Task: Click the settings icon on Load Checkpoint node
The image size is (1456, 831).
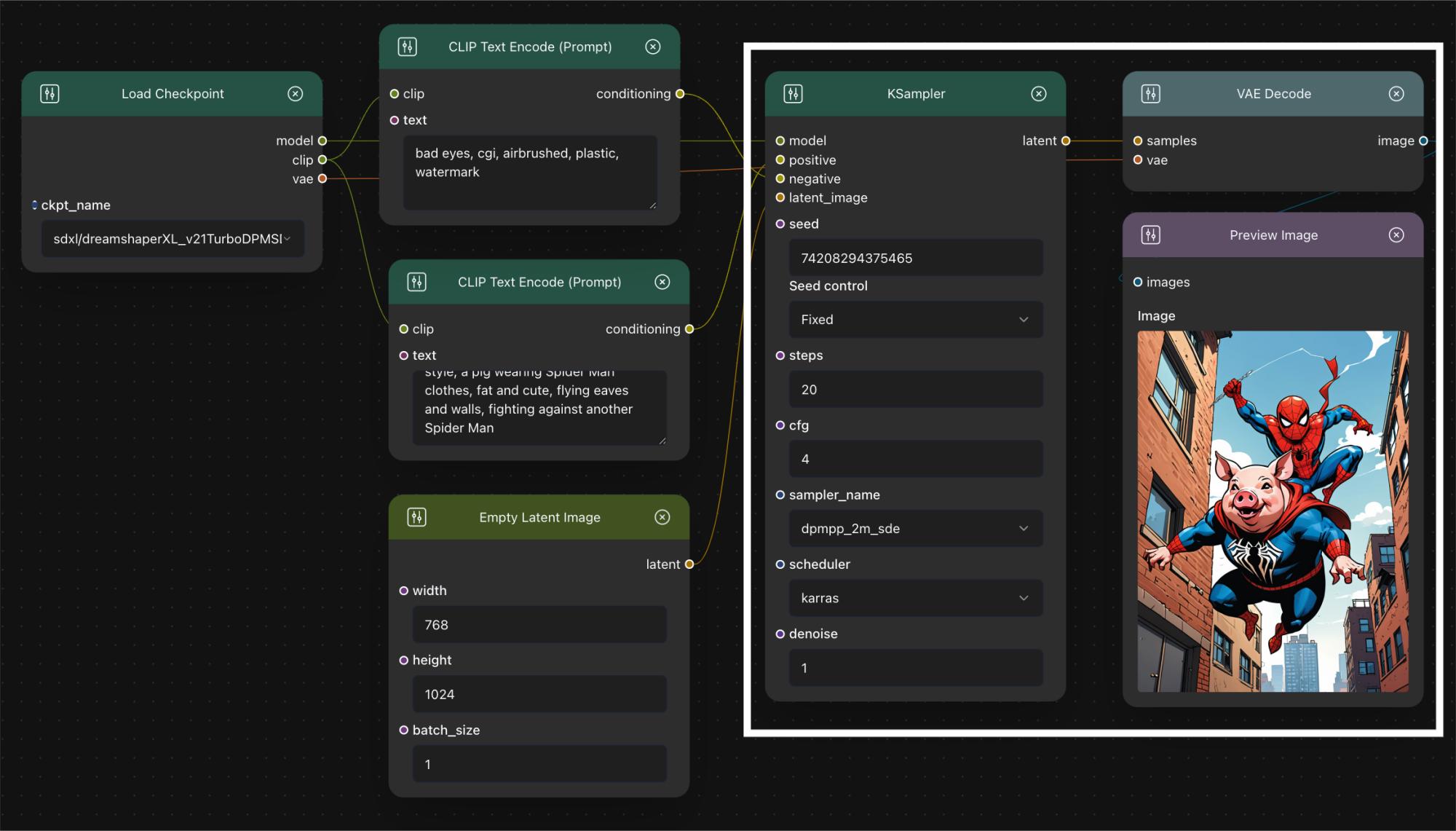Action: [x=50, y=94]
